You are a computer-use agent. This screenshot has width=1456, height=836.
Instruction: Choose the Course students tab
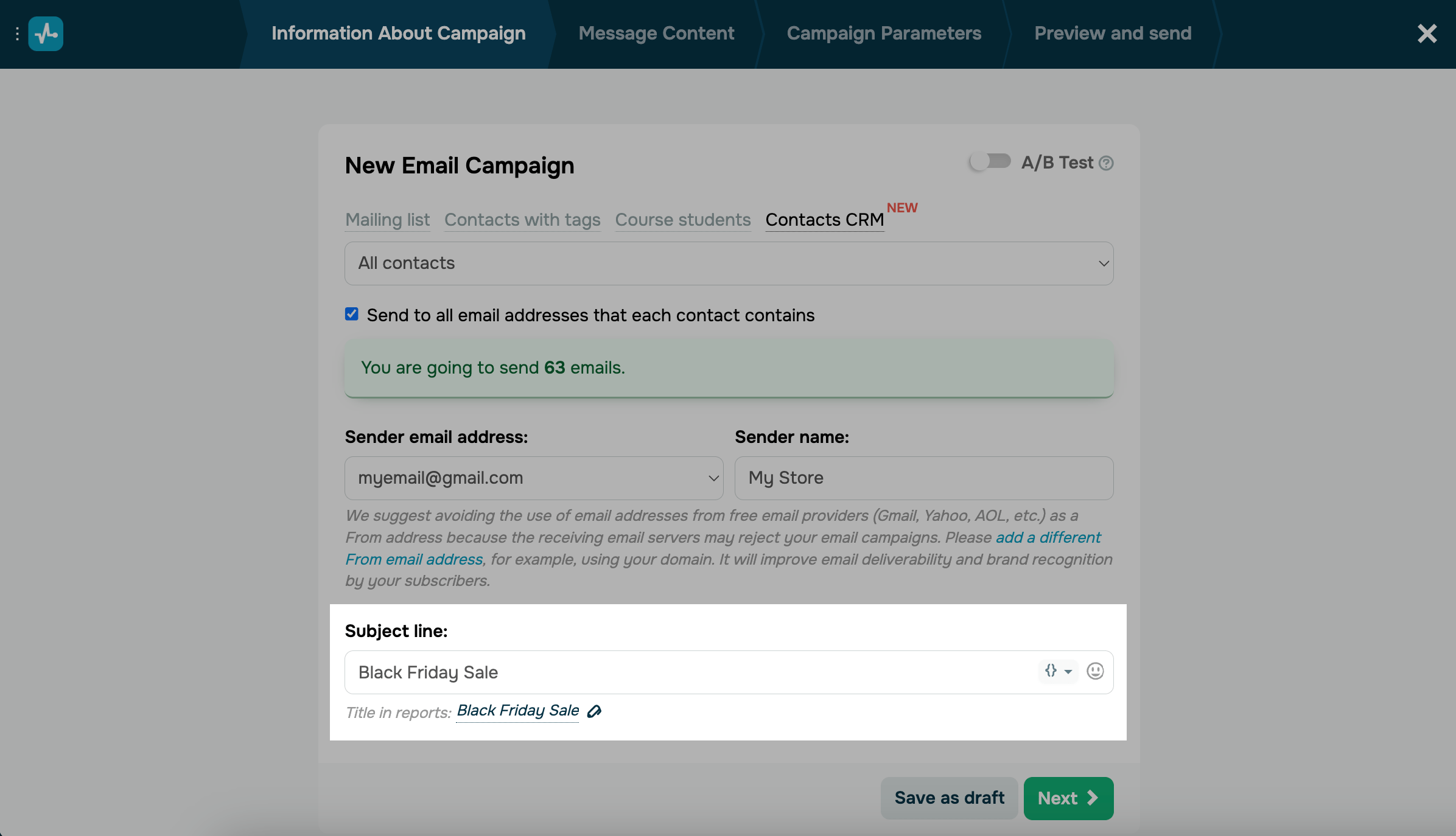pos(683,220)
